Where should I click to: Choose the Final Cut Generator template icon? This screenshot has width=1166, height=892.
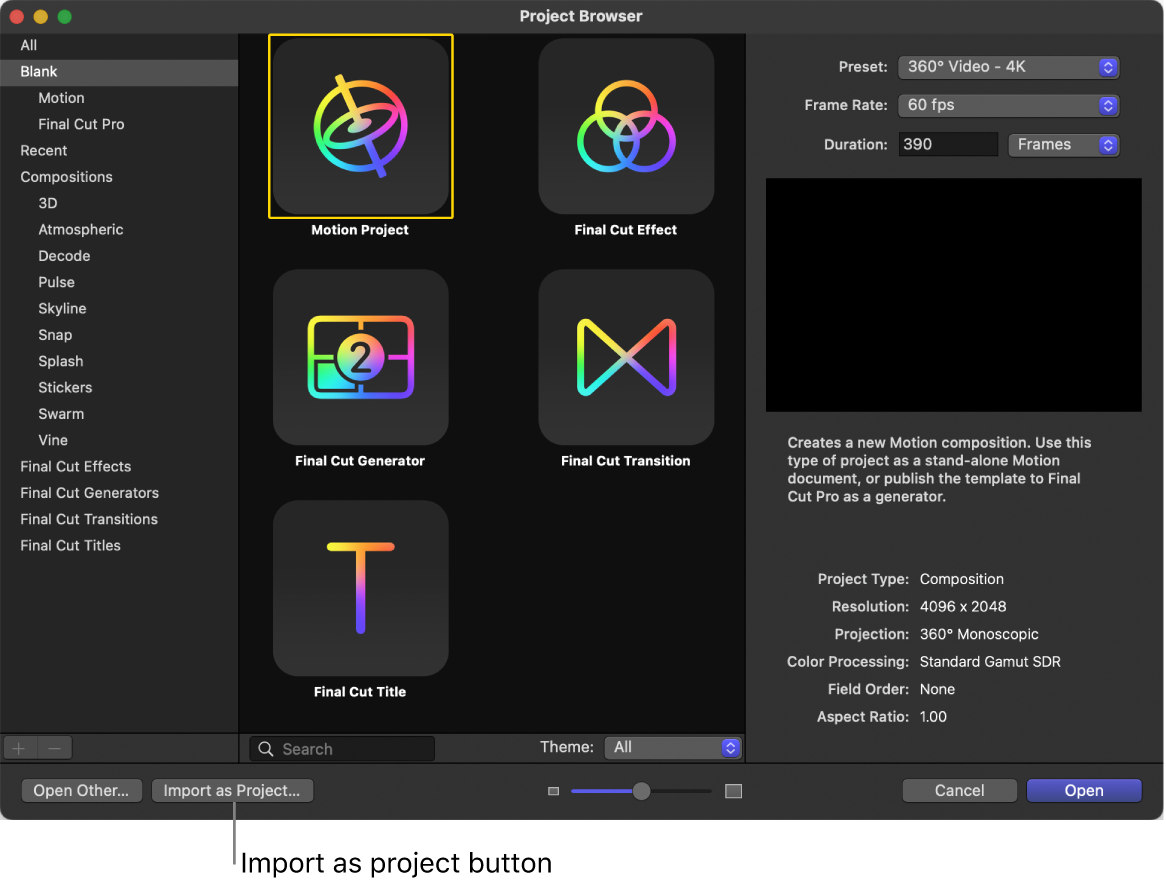(360, 358)
